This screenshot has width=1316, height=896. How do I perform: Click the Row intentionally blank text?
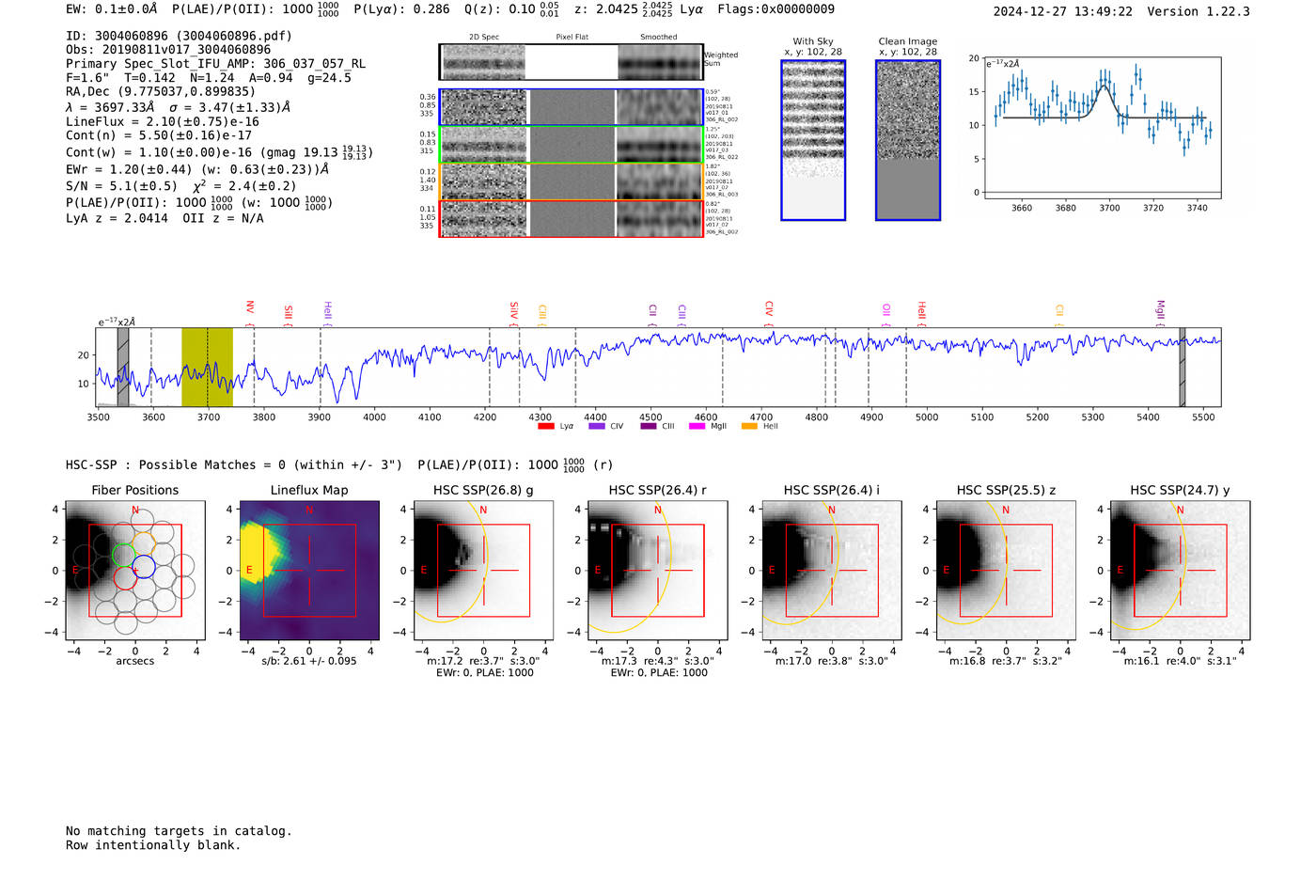[153, 845]
